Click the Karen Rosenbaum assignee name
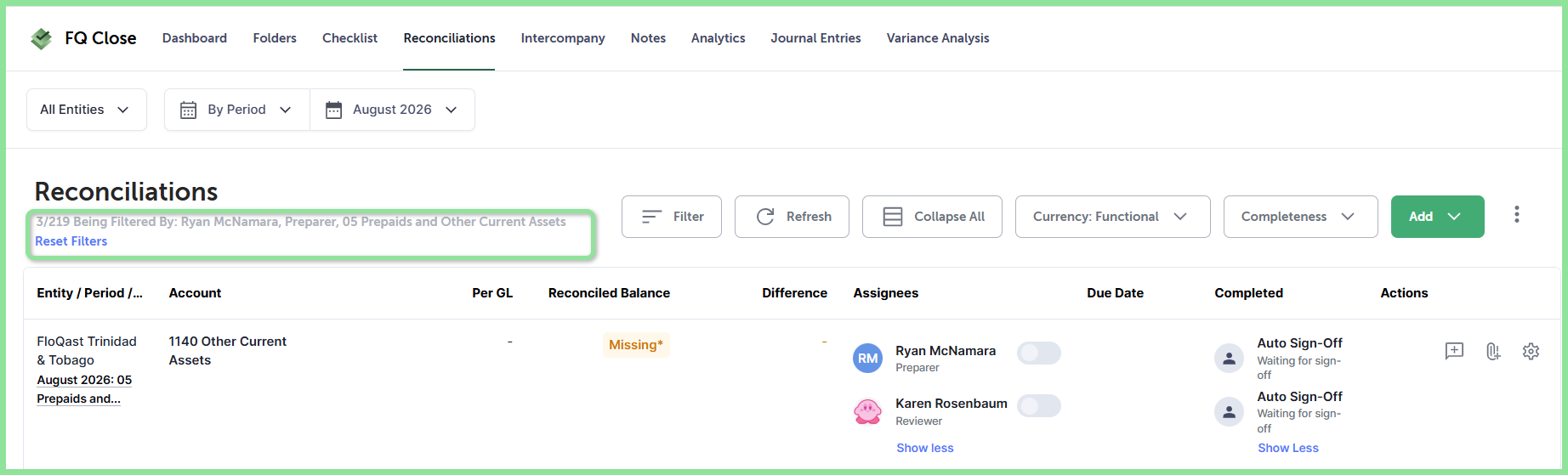The width and height of the screenshot is (1568, 475). click(952, 404)
